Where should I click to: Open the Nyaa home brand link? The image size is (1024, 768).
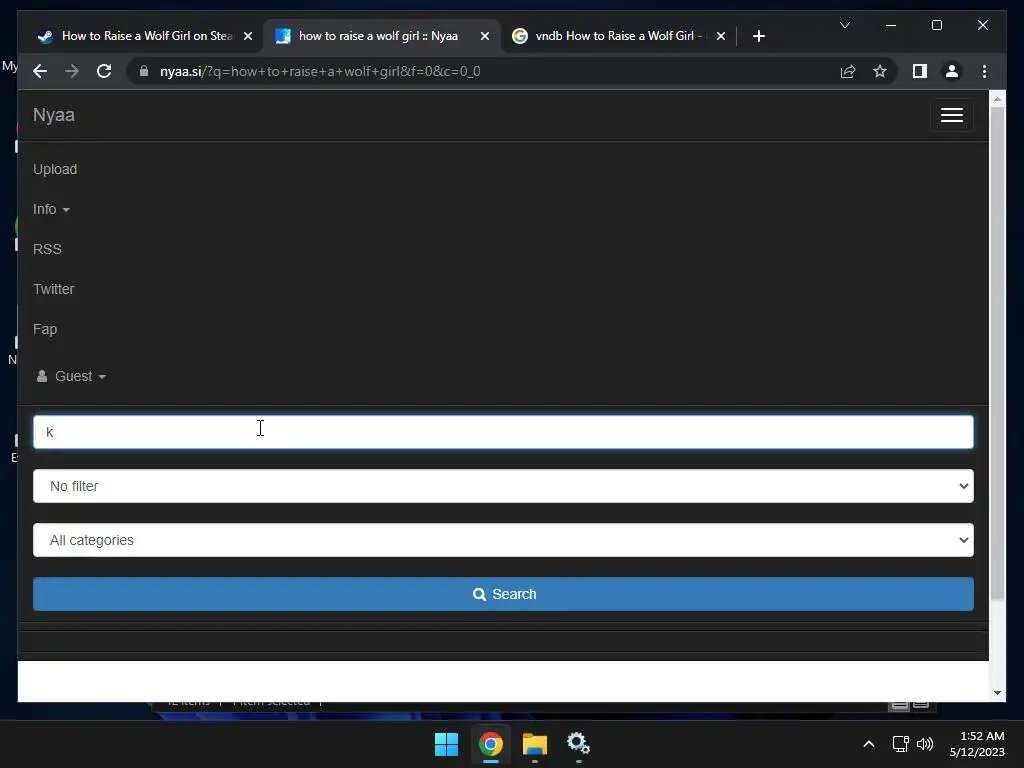coord(54,115)
